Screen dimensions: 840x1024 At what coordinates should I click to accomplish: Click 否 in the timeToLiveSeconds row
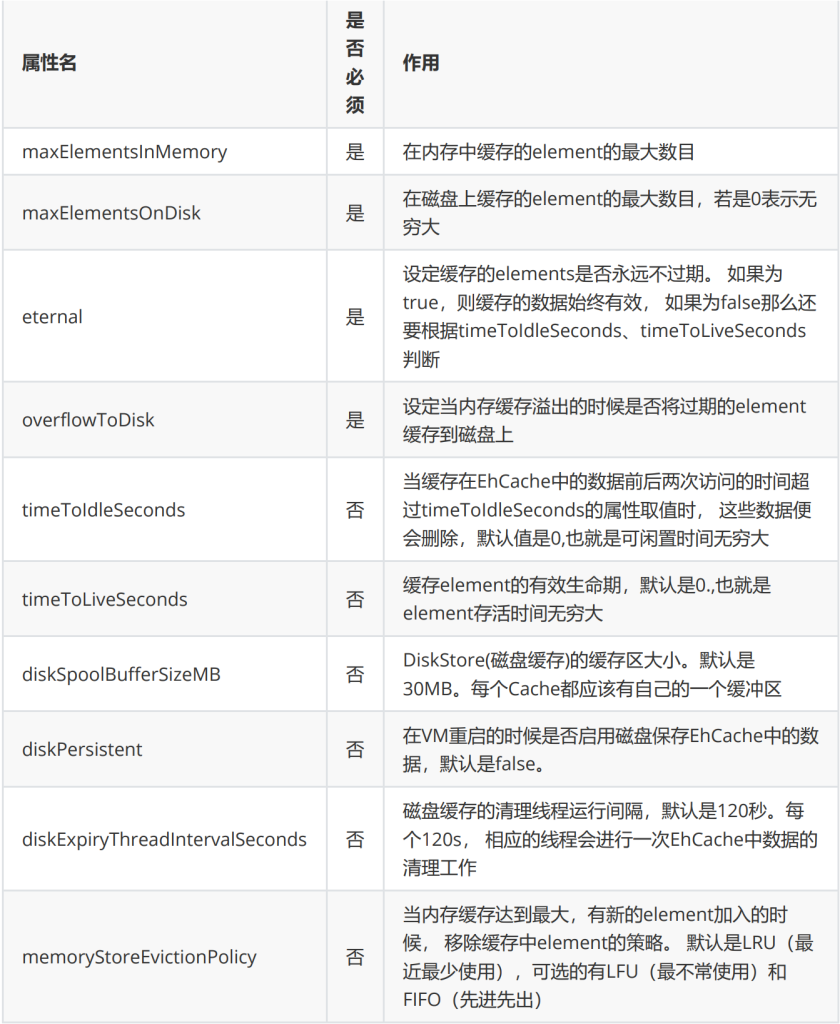[x=355, y=600]
